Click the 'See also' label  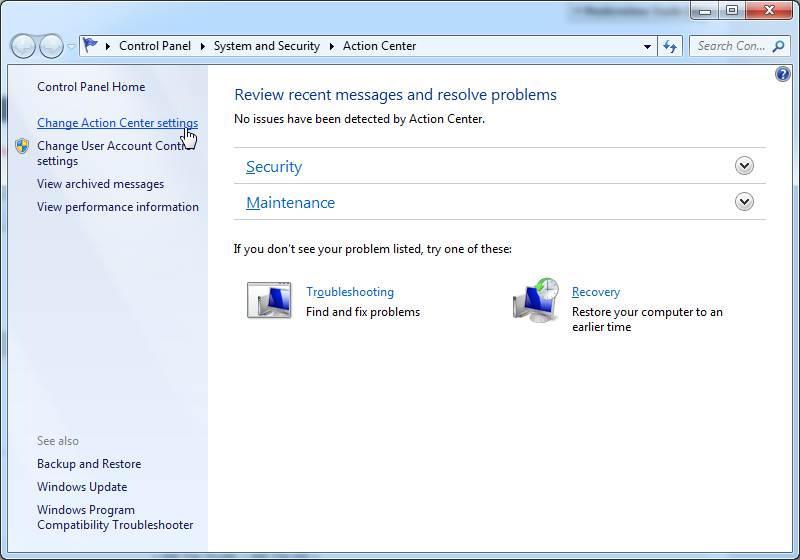(x=58, y=441)
